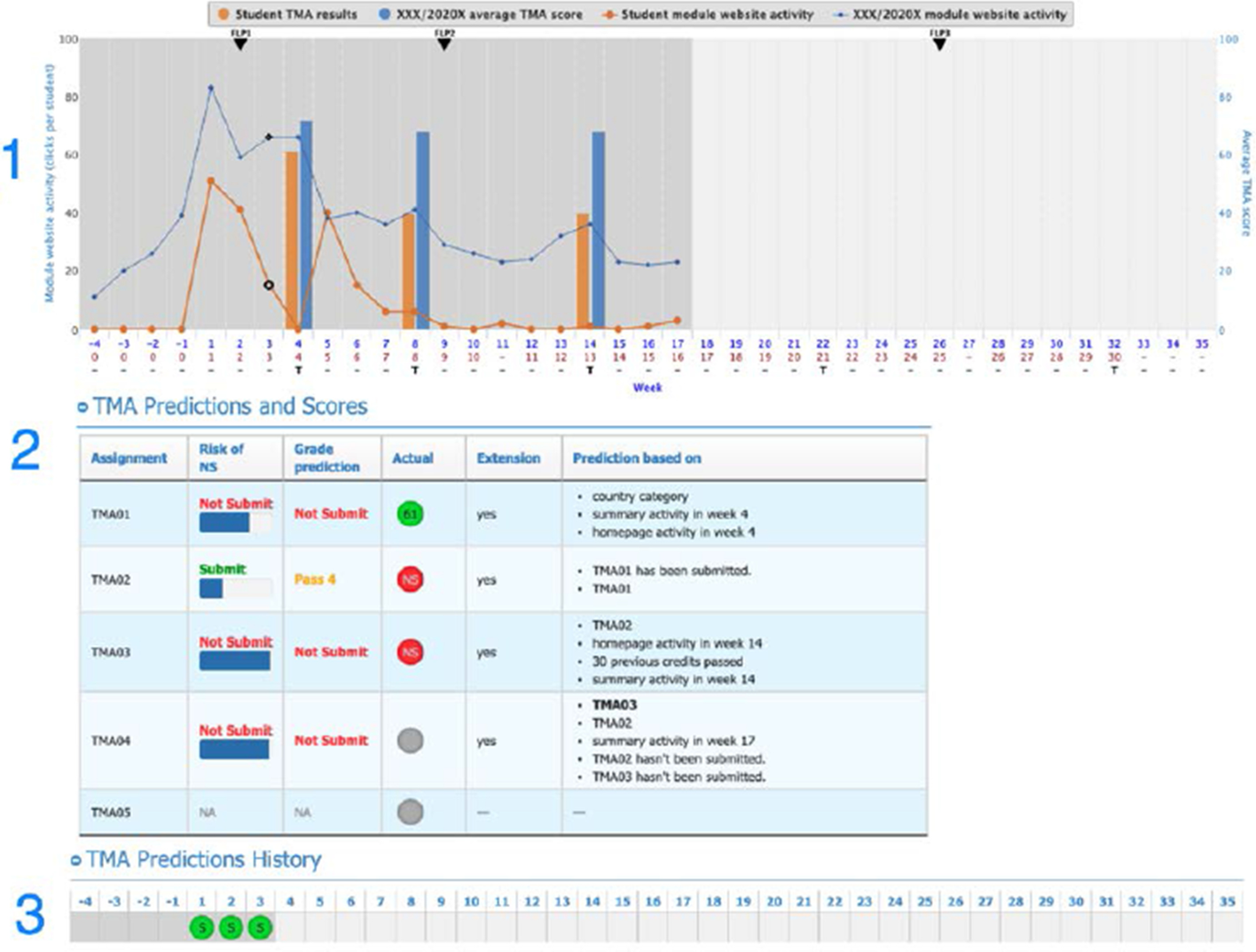The width and height of the screenshot is (1256, 952).
Task: Click 'Pass 4' grade prediction for TMA02
Action: (315, 579)
